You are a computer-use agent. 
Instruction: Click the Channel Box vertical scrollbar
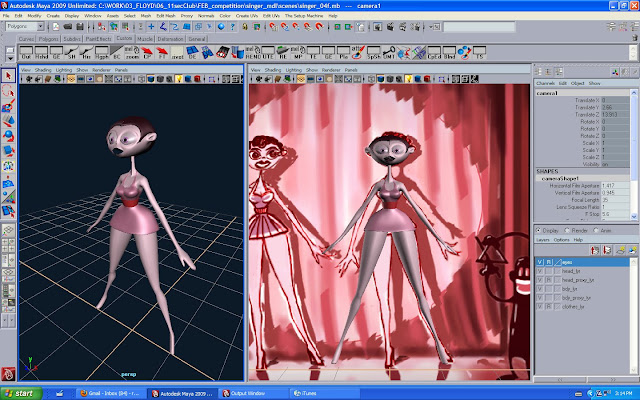[634, 155]
